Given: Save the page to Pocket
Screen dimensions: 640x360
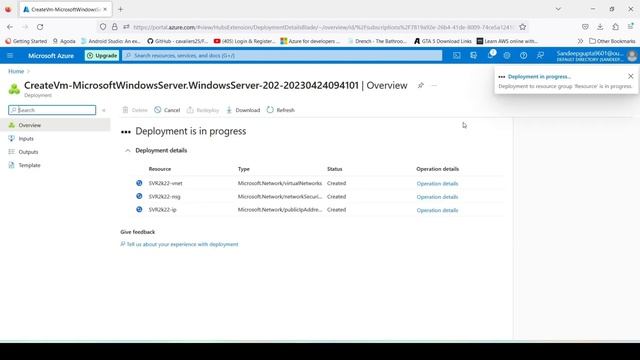Looking at the screenshot, I should [x=585, y=27].
